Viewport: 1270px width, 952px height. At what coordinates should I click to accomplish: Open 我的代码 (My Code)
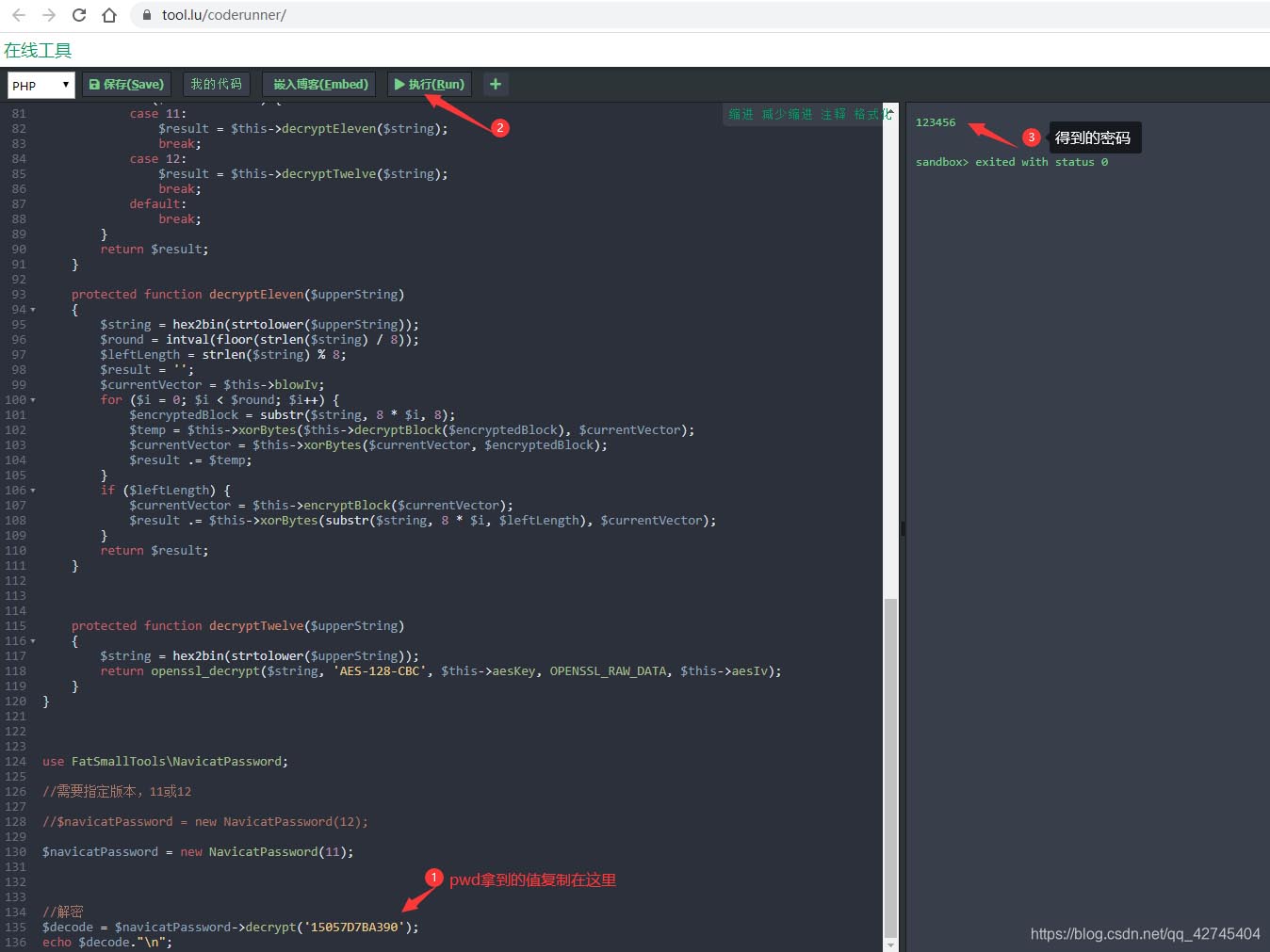[x=216, y=84]
